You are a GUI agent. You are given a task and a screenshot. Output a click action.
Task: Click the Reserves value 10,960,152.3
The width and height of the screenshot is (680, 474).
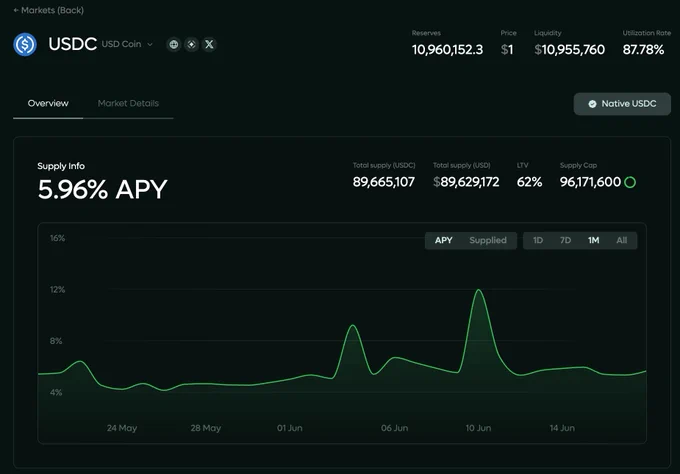click(447, 49)
